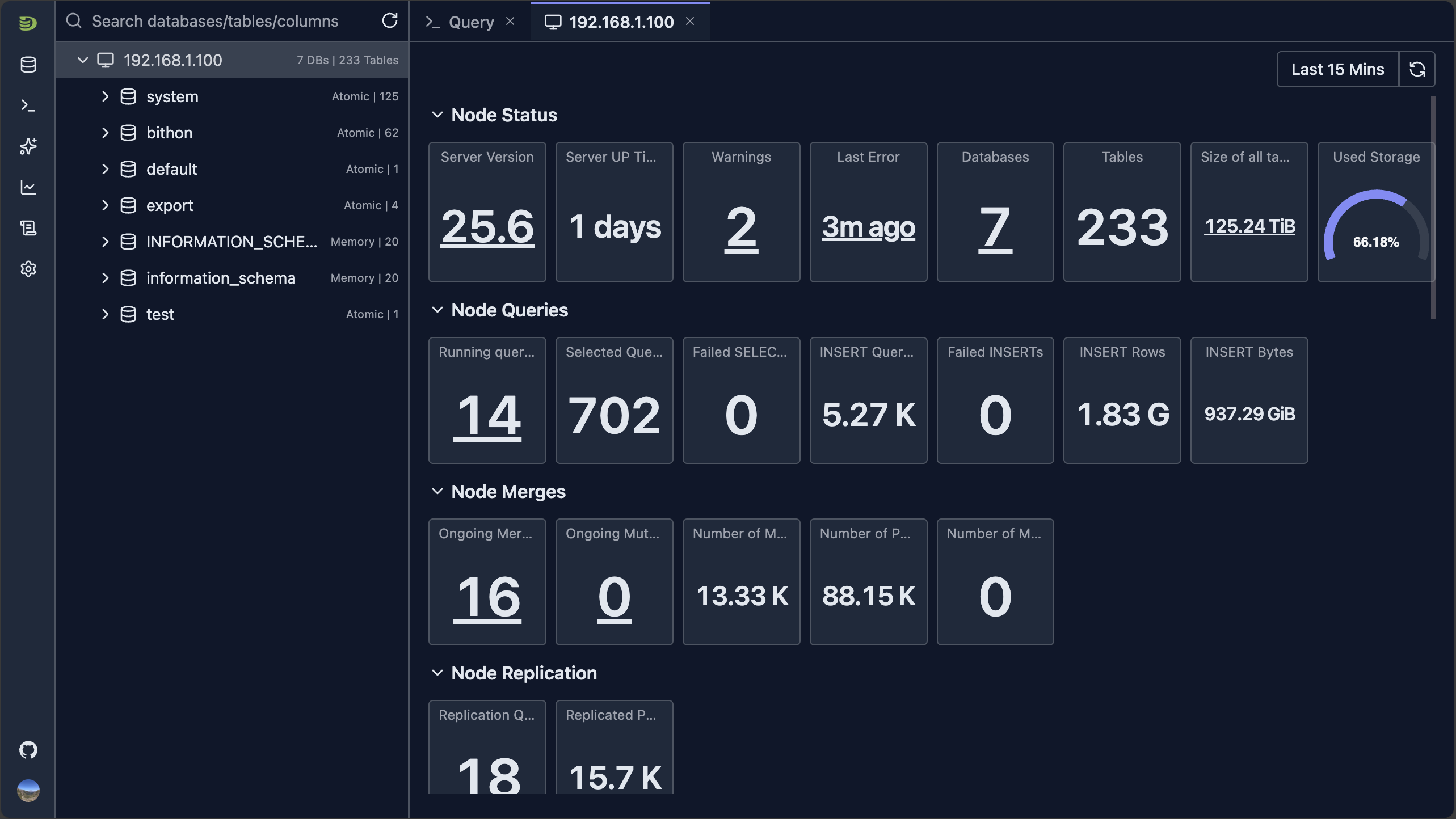The width and height of the screenshot is (1456, 819).
Task: Open the 25.6 Server Version details link
Action: [x=487, y=226]
